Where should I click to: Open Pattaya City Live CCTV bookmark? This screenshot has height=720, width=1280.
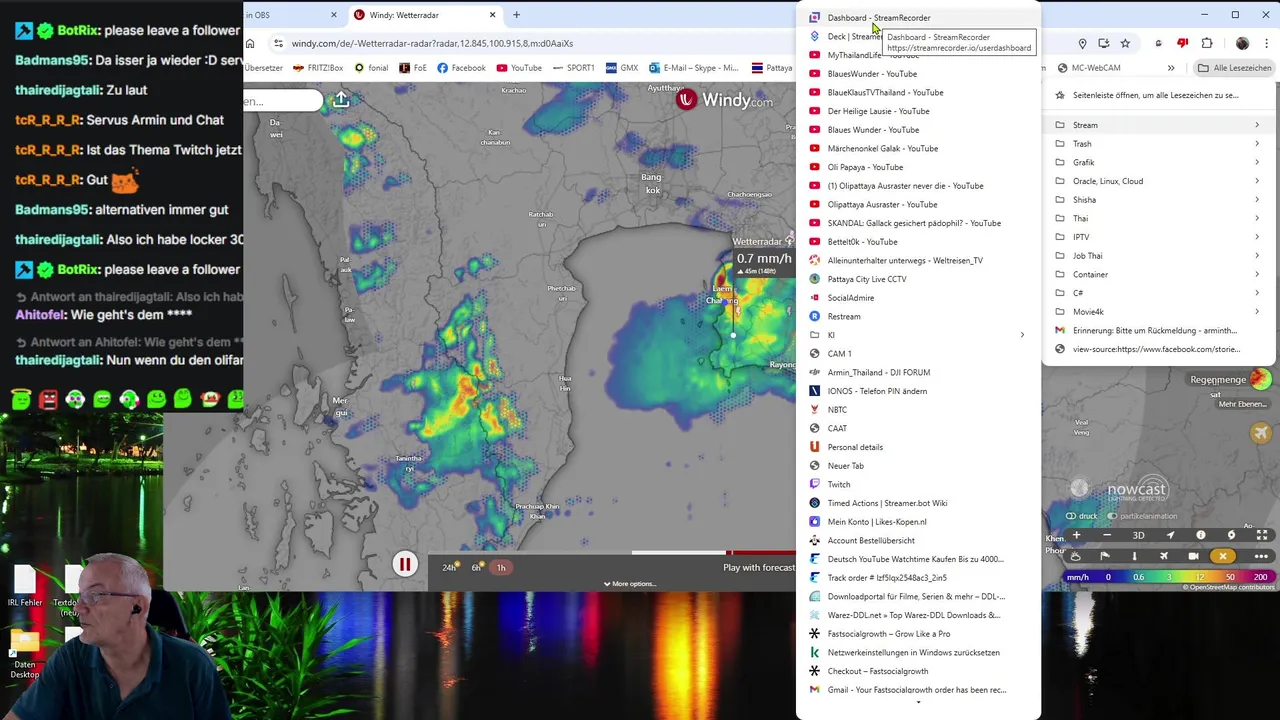pos(918,279)
